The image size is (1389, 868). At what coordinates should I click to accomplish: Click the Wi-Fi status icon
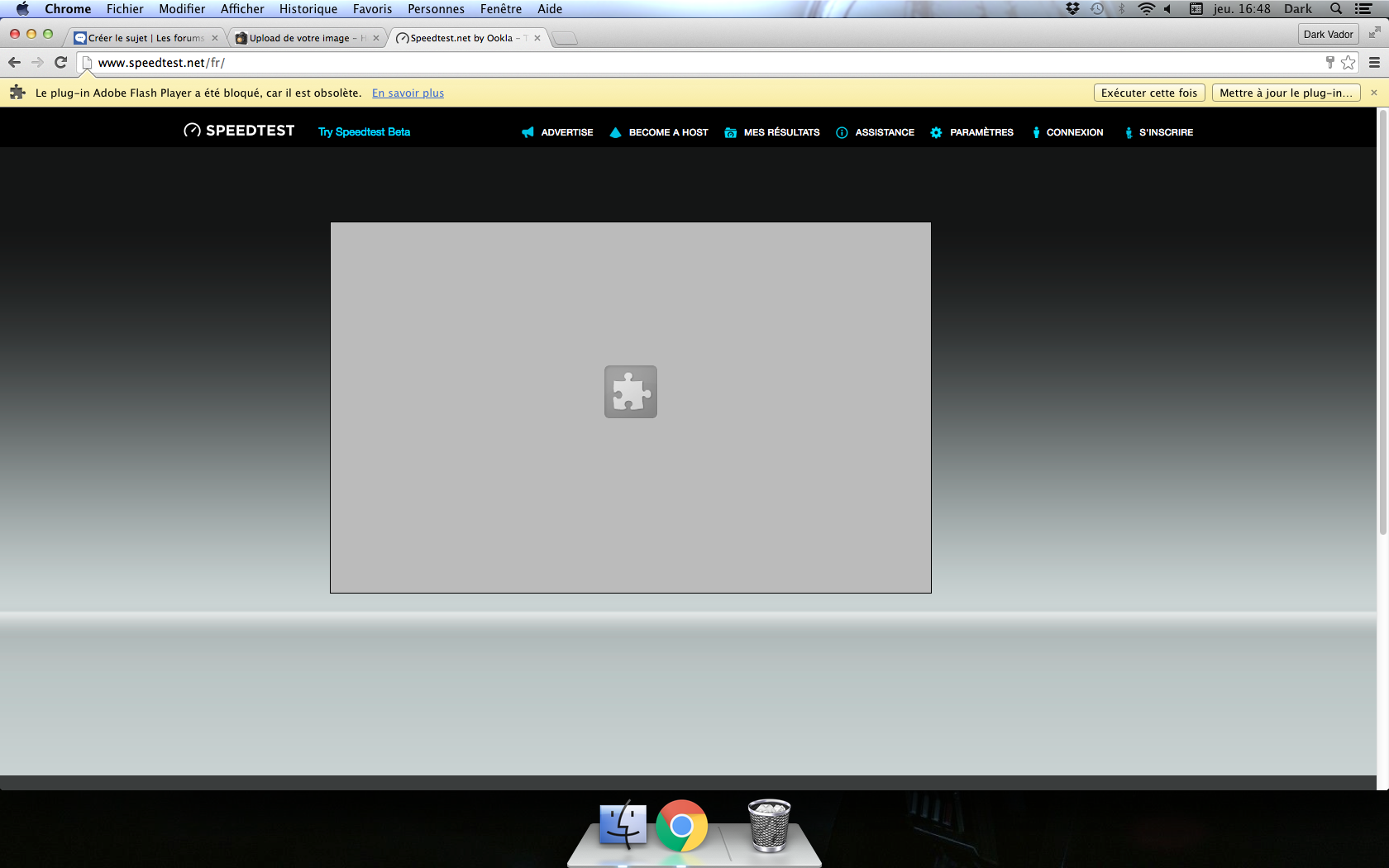(1146, 9)
